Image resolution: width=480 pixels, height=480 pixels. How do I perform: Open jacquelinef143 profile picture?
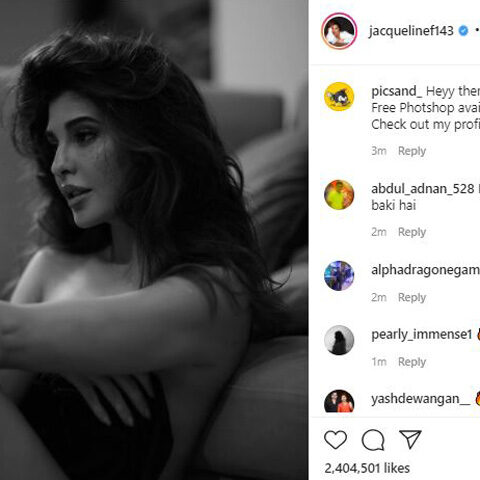tap(339, 31)
